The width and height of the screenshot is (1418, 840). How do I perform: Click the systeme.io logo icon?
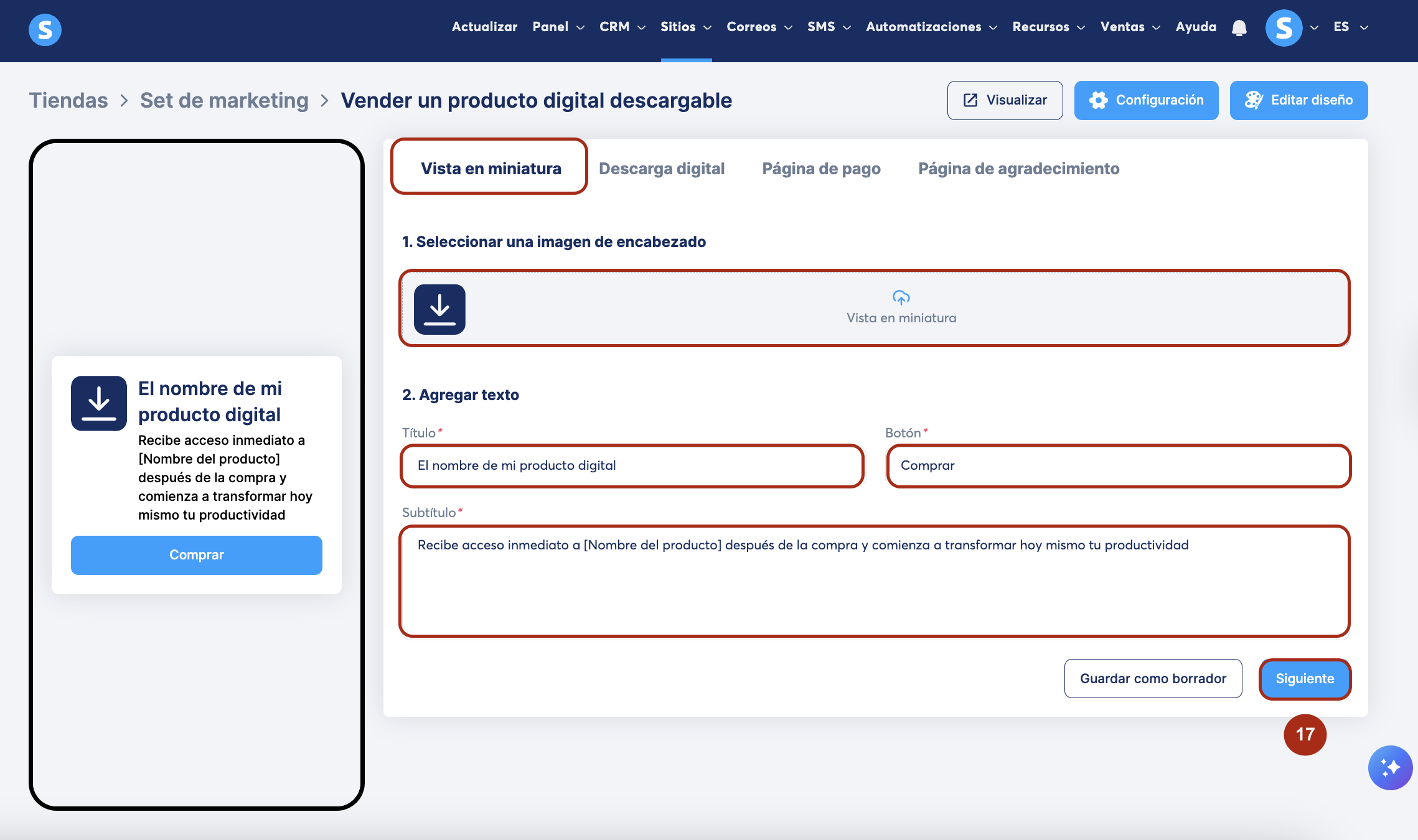click(45, 29)
